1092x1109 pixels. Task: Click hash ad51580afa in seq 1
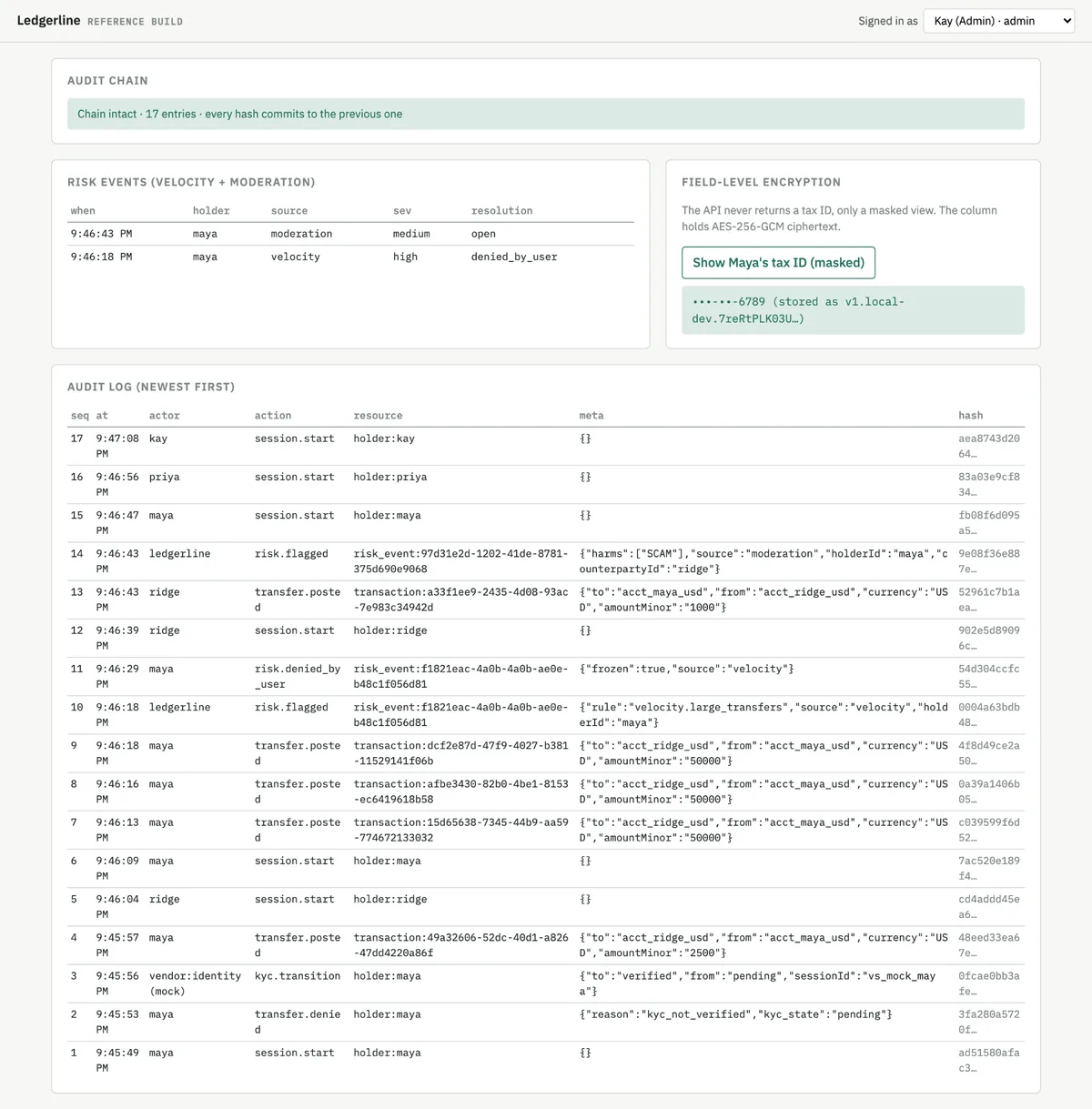click(x=989, y=1060)
